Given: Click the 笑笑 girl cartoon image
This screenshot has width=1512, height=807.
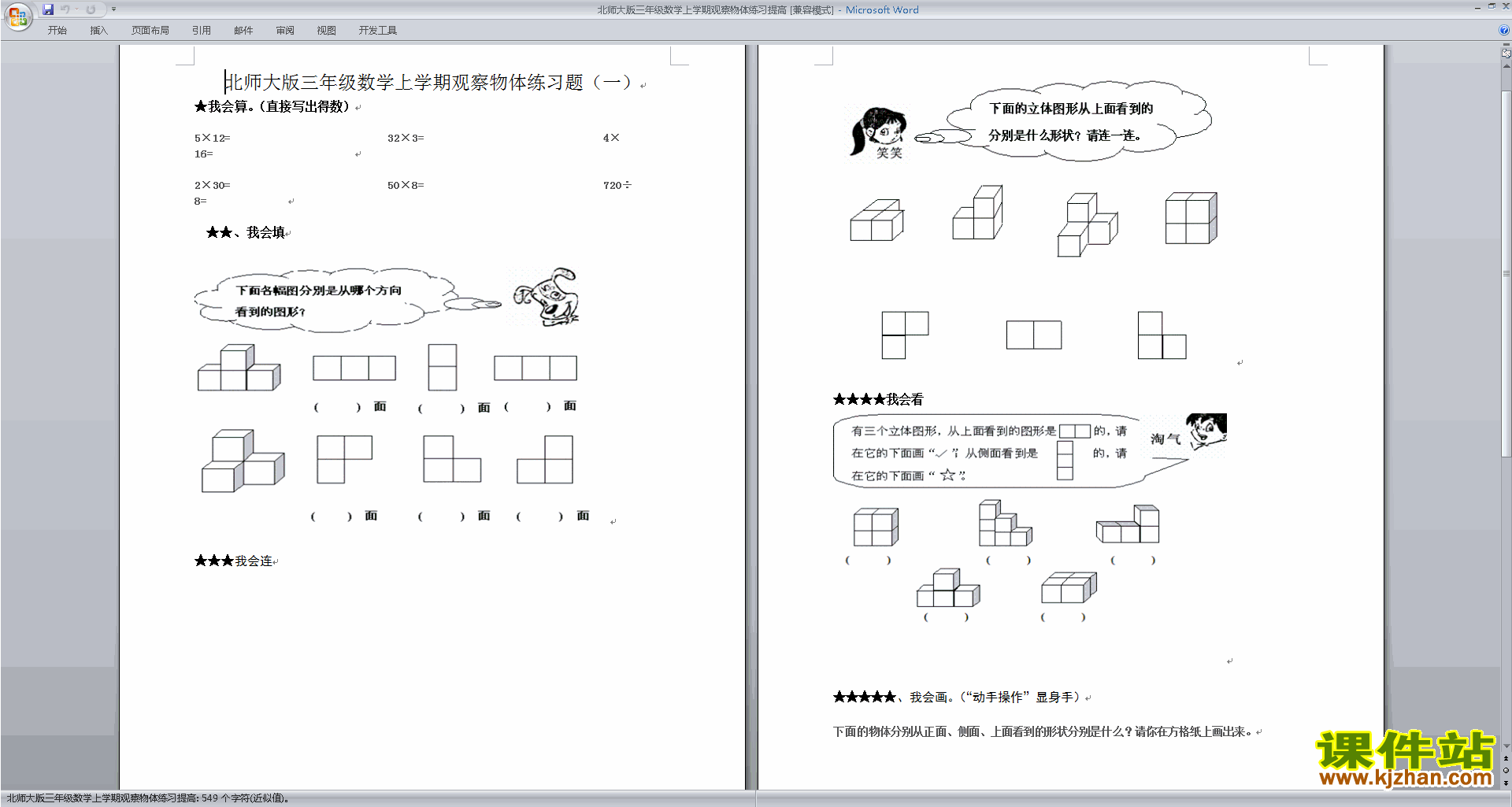Looking at the screenshot, I should 878,133.
